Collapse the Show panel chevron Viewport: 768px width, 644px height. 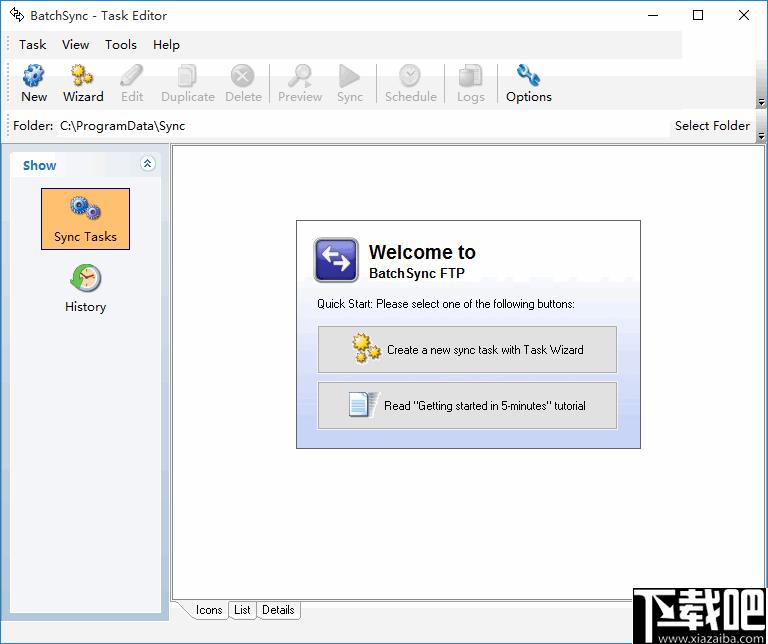[x=147, y=164]
